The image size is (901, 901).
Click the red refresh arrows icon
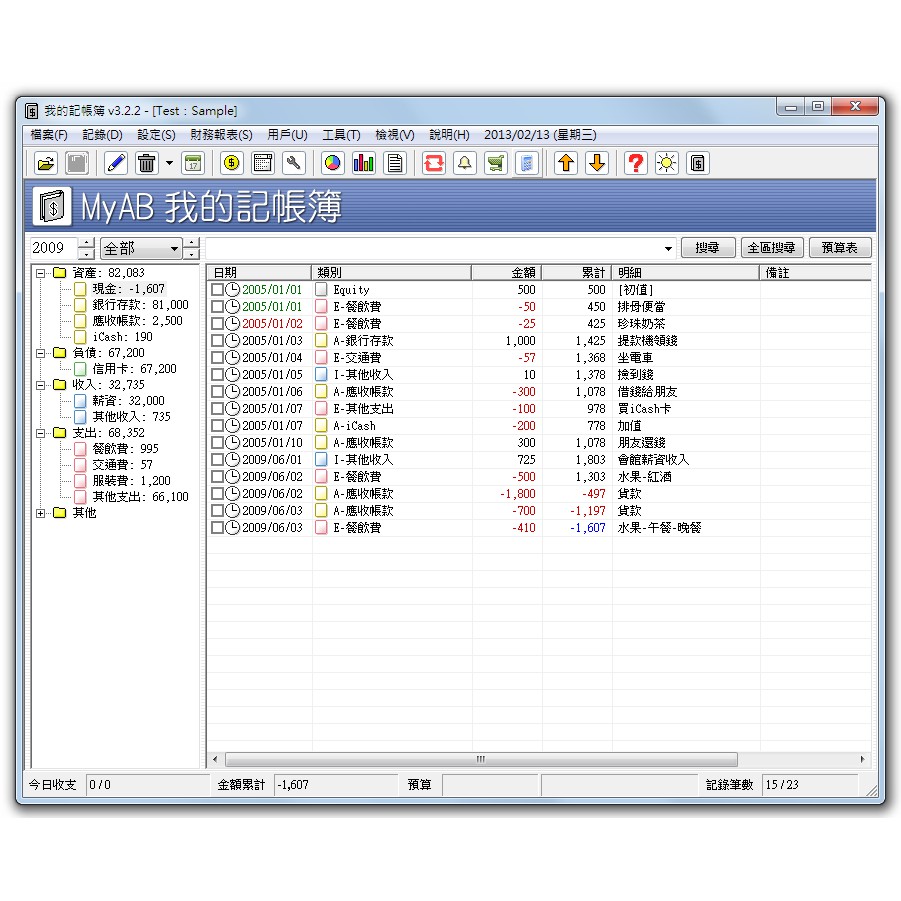pos(434,163)
